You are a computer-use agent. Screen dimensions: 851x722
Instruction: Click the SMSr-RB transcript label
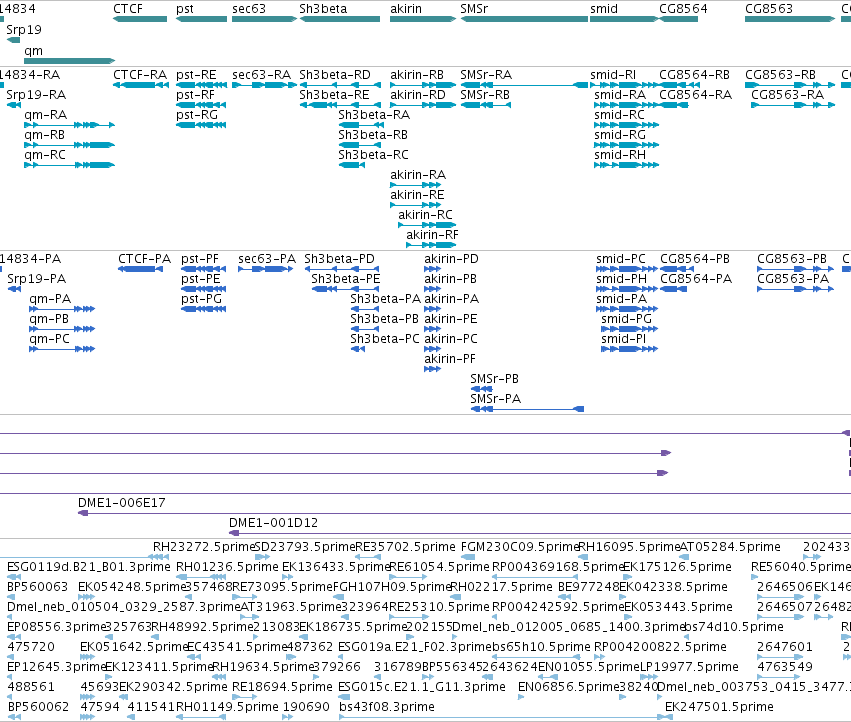(x=485, y=94)
